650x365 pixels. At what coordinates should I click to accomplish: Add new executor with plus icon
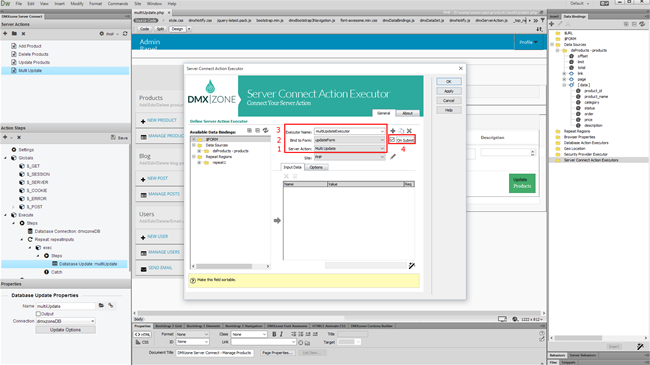pyautogui.click(x=393, y=131)
